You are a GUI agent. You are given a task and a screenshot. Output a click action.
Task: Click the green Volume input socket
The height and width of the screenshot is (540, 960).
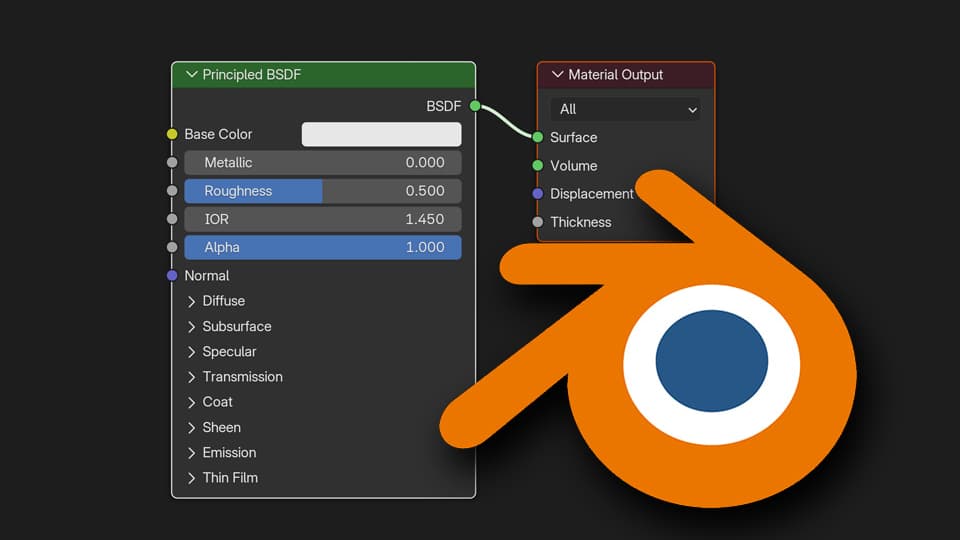[x=538, y=165]
